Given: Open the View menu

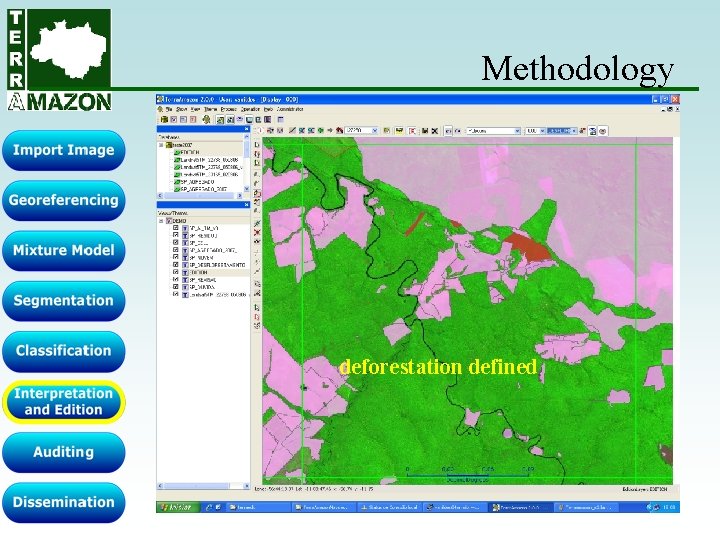Looking at the screenshot, I should [x=195, y=109].
